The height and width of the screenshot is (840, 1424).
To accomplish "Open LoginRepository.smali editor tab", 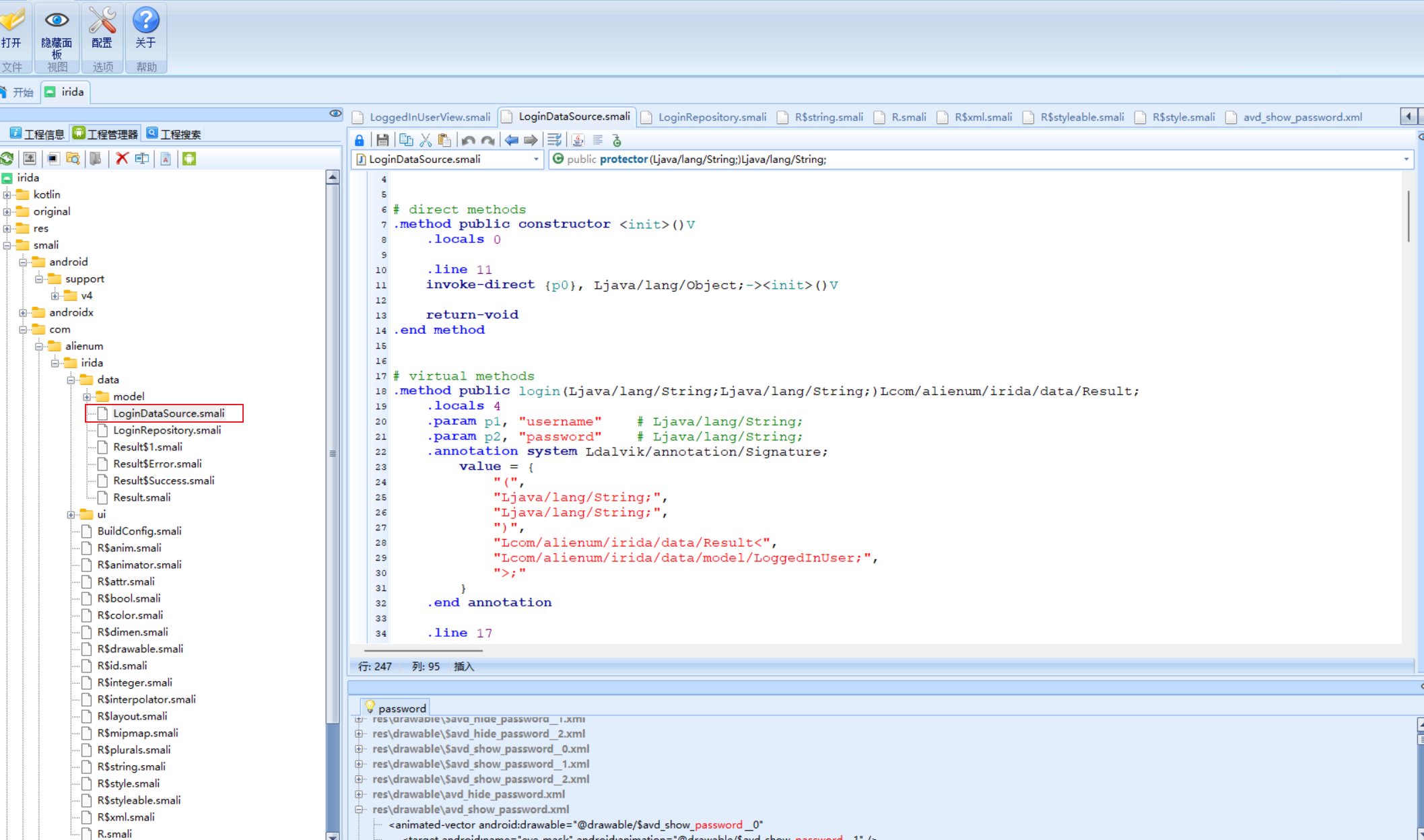I will 704,117.
